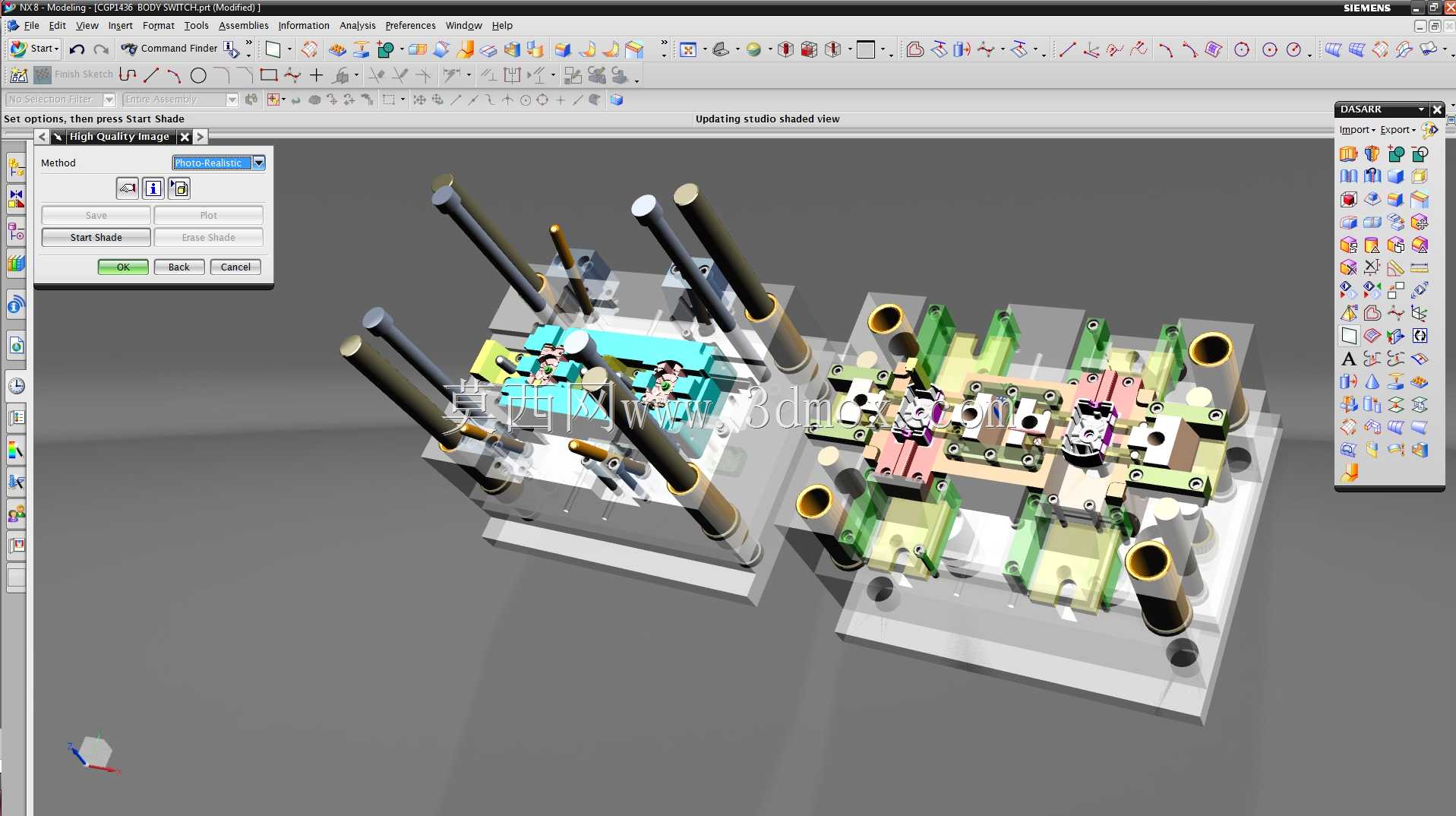Go to previous dialog with left arrow
The image size is (1456, 816).
tap(42, 137)
